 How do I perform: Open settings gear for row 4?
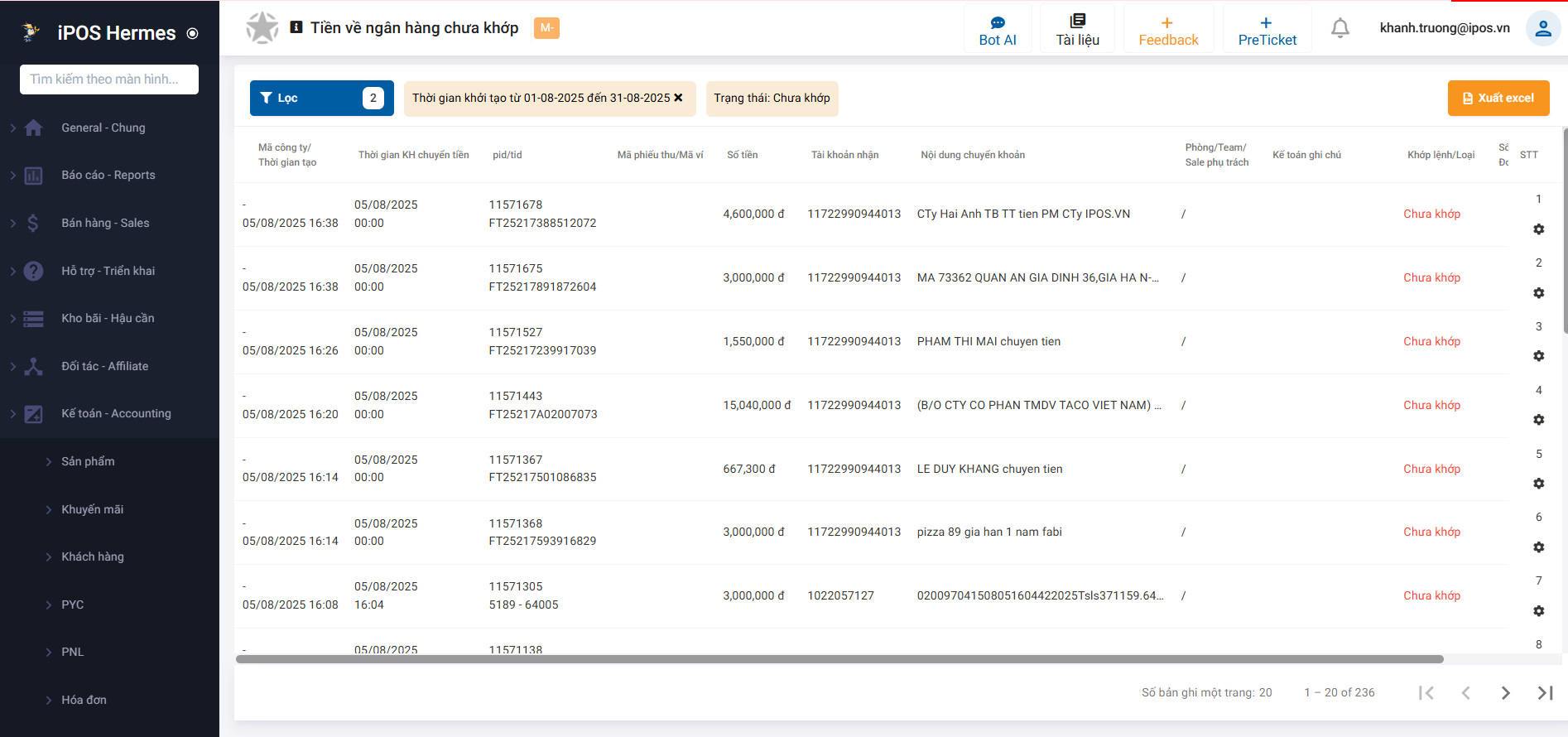click(1539, 420)
